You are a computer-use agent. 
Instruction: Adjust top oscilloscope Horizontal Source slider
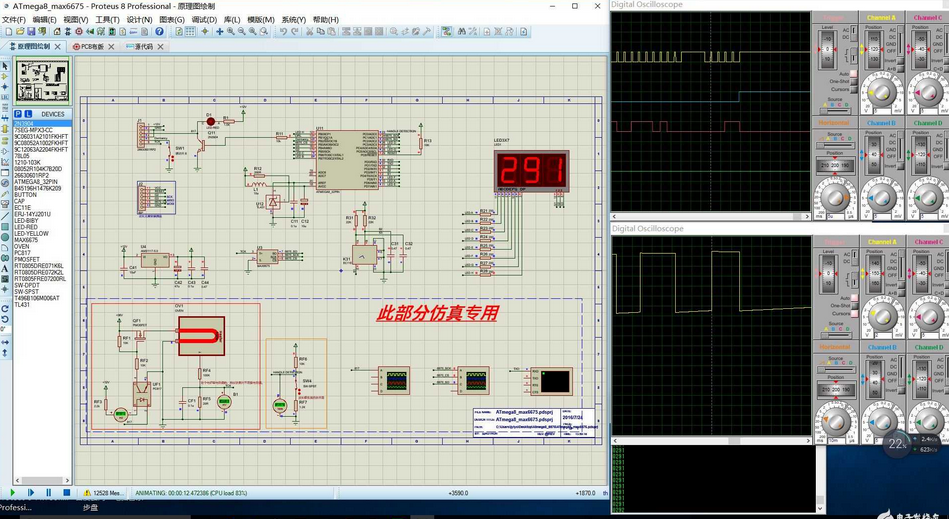coord(836,145)
